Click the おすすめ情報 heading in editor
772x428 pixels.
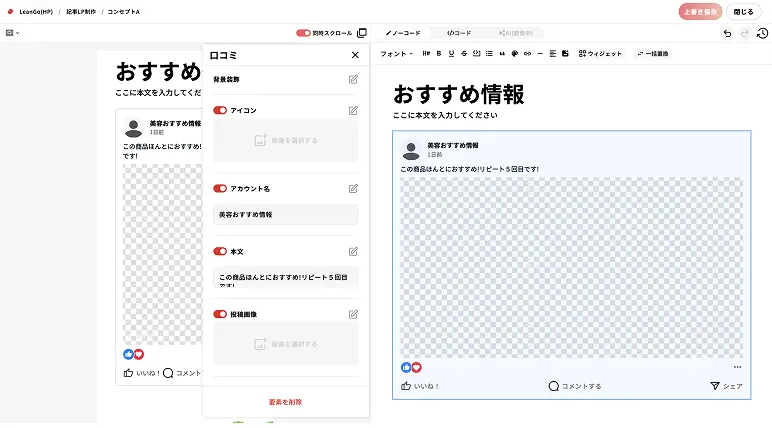(x=459, y=95)
